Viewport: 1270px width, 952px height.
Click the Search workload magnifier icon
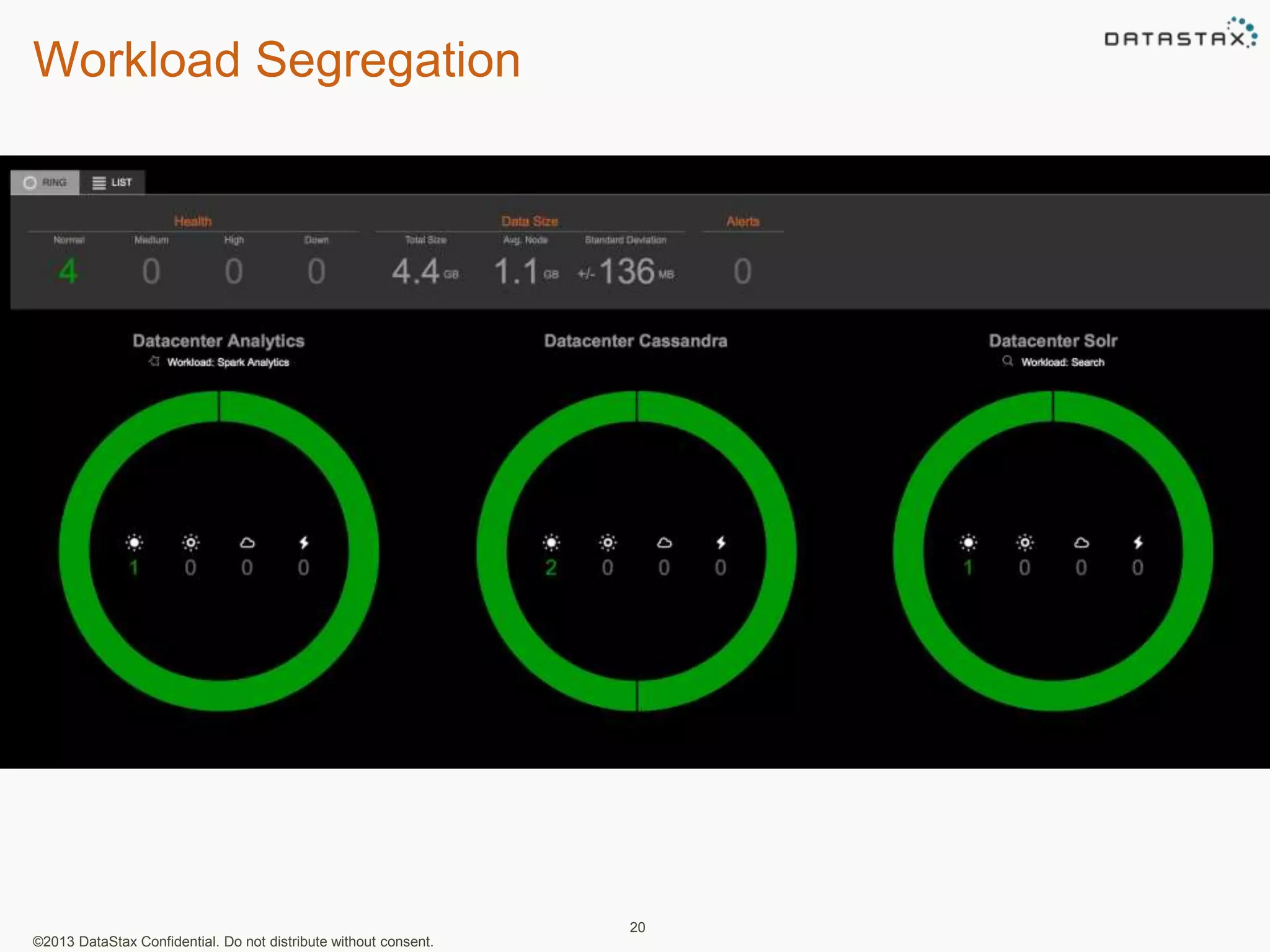click(1008, 361)
